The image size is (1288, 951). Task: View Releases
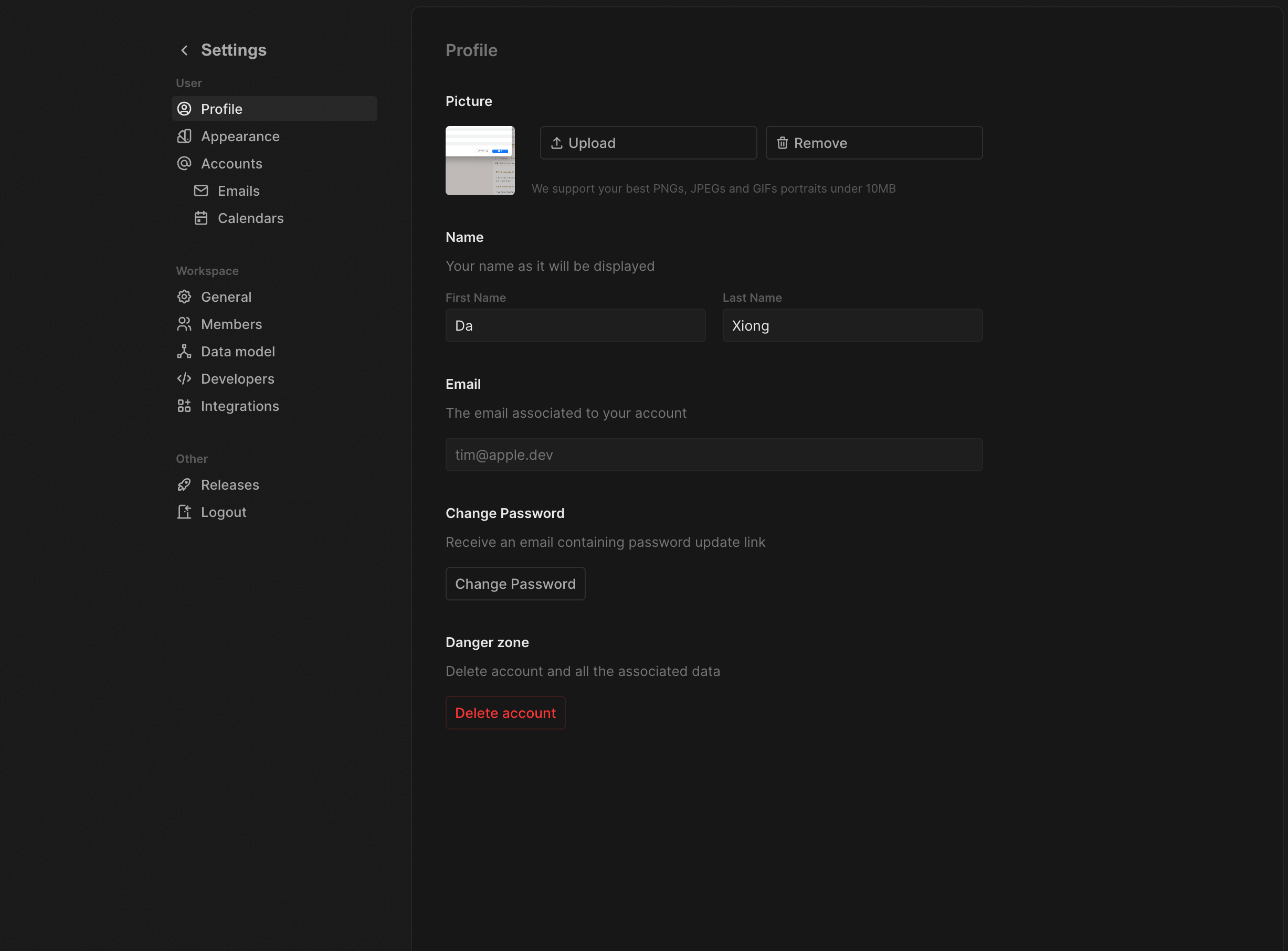(x=275, y=485)
